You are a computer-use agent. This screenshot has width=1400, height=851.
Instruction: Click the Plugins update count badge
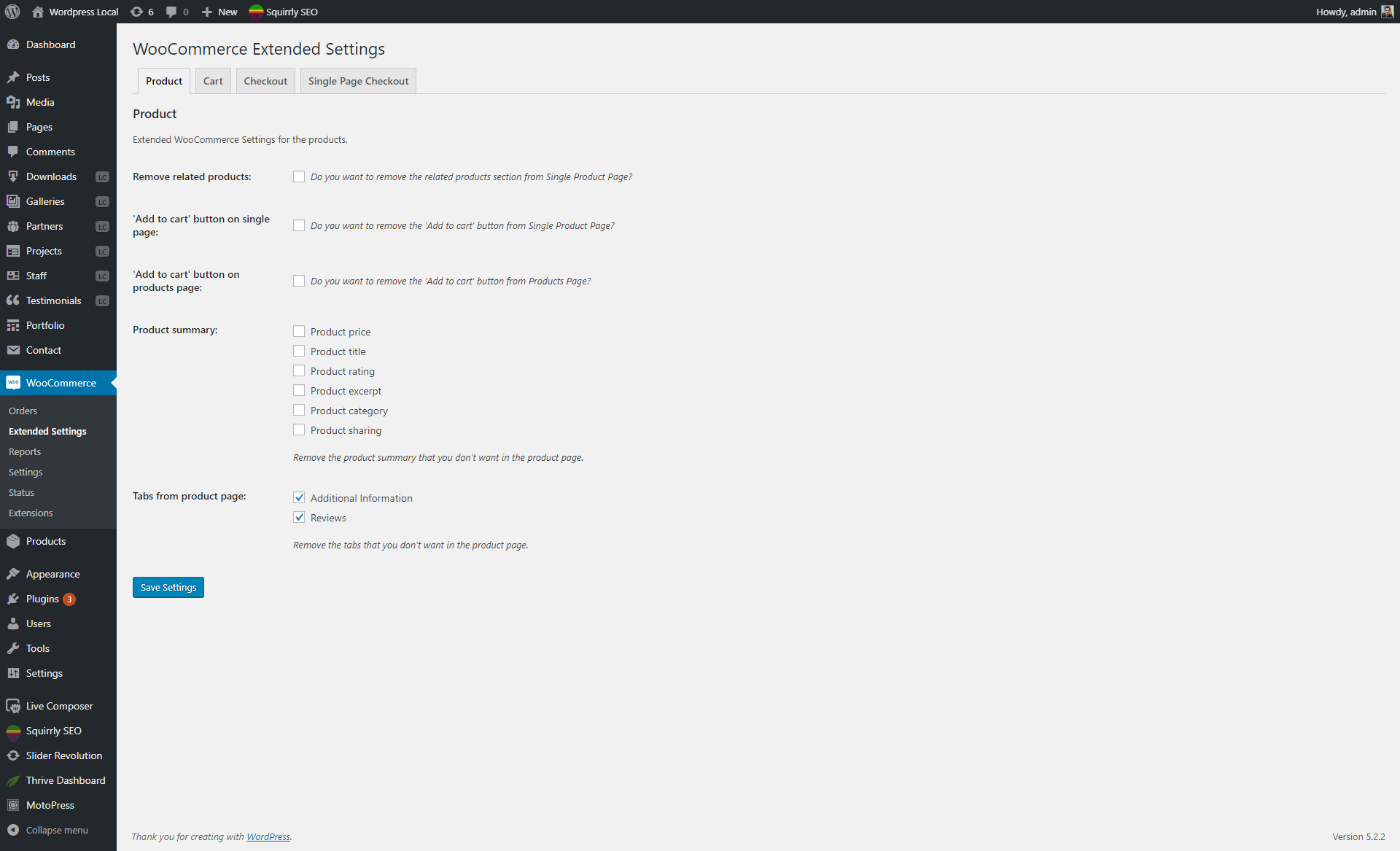point(69,599)
